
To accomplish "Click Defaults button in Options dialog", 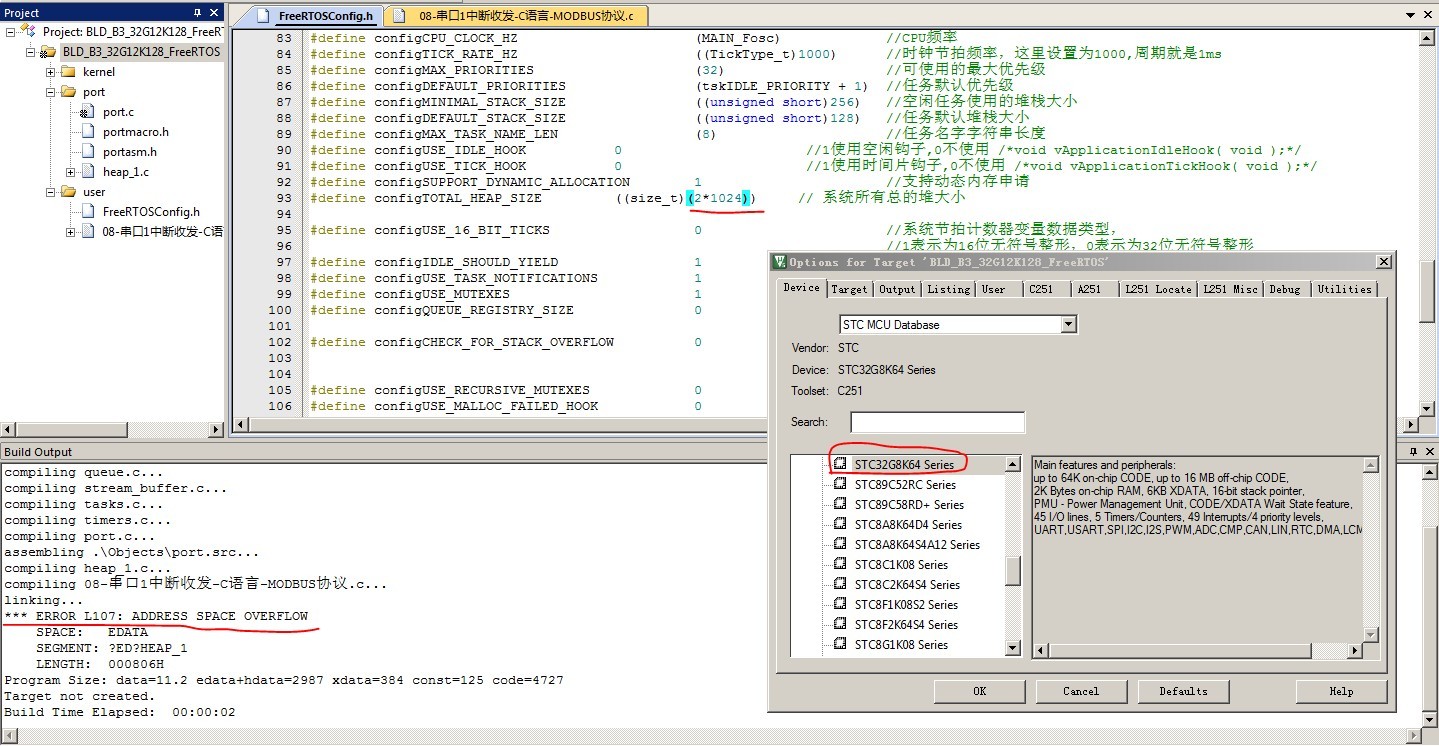I will (x=1183, y=691).
